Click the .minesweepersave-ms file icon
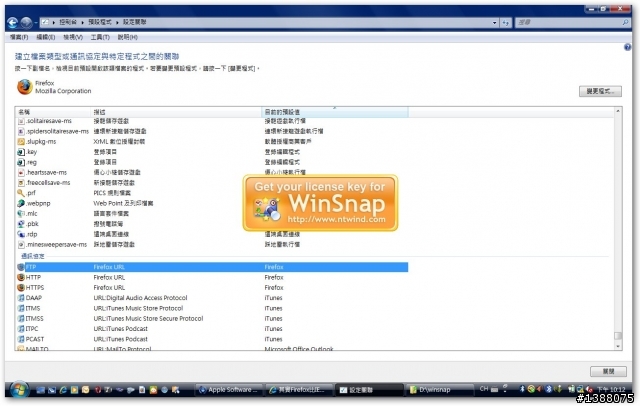 click(21, 245)
